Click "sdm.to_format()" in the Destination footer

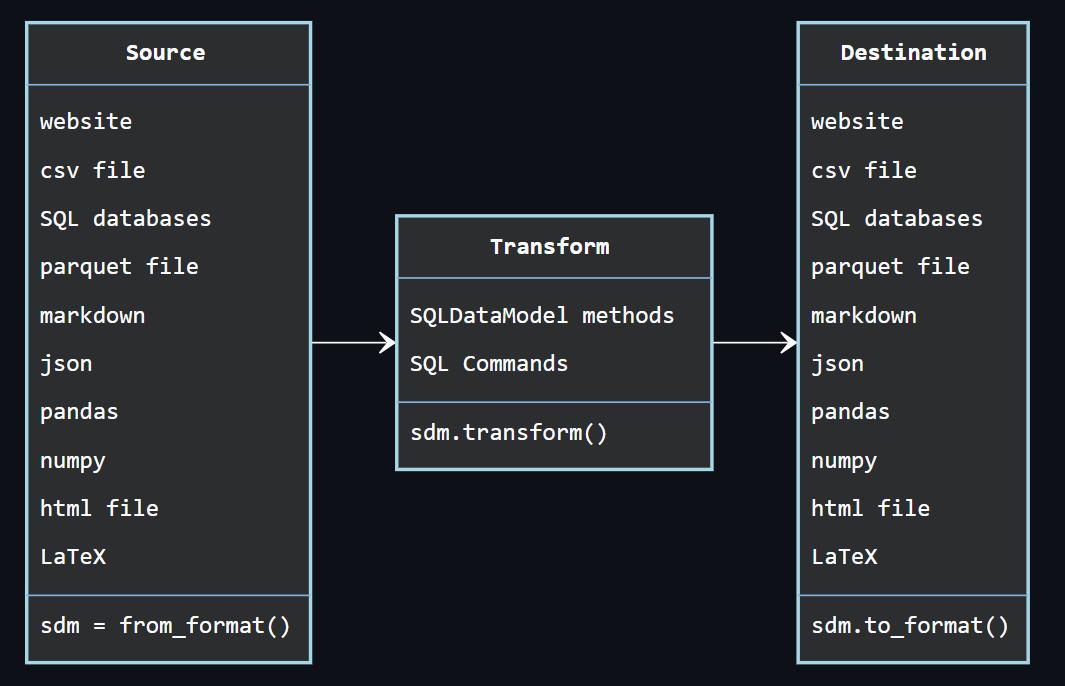click(x=912, y=625)
